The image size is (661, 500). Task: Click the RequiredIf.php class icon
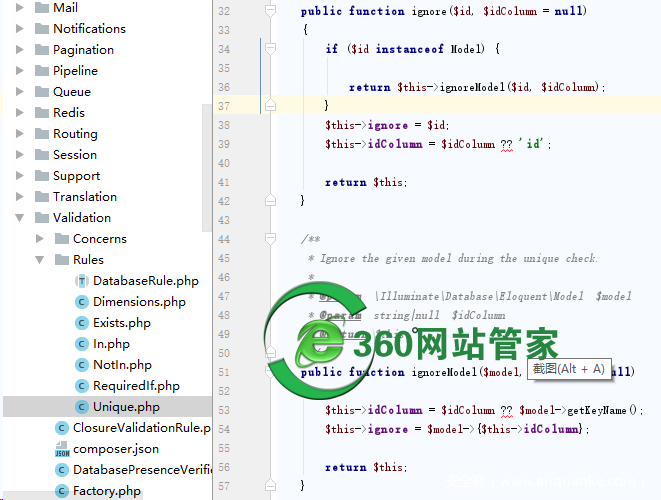click(81, 386)
